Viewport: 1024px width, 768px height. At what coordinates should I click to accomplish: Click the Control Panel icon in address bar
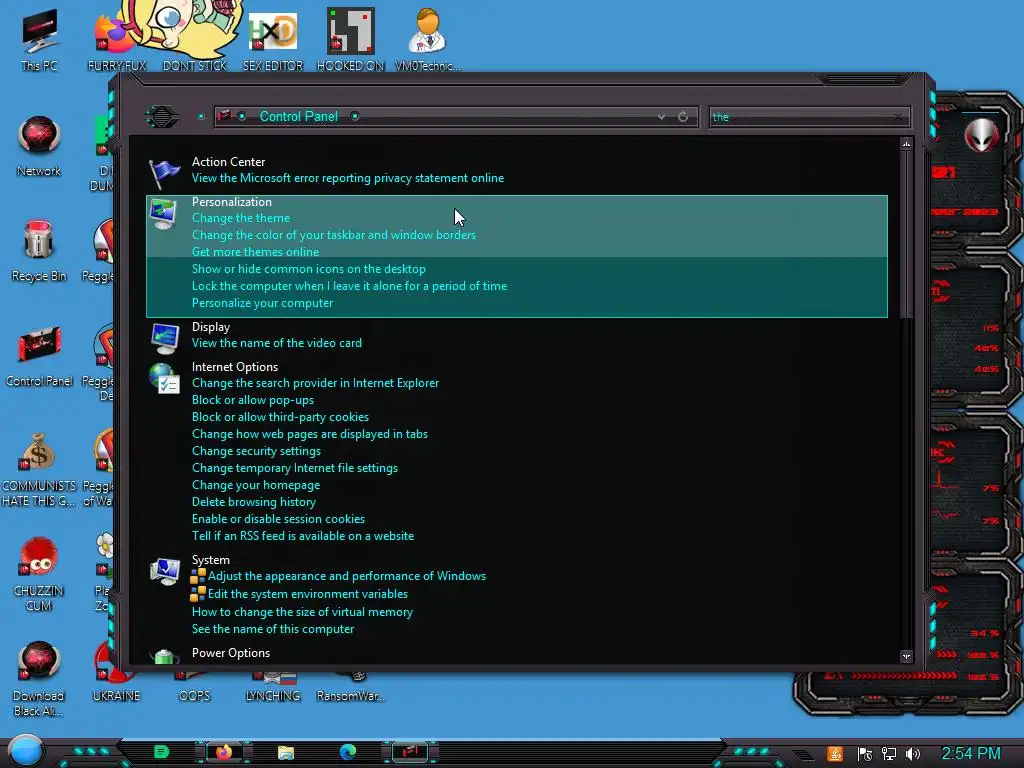pyautogui.click(x=224, y=116)
